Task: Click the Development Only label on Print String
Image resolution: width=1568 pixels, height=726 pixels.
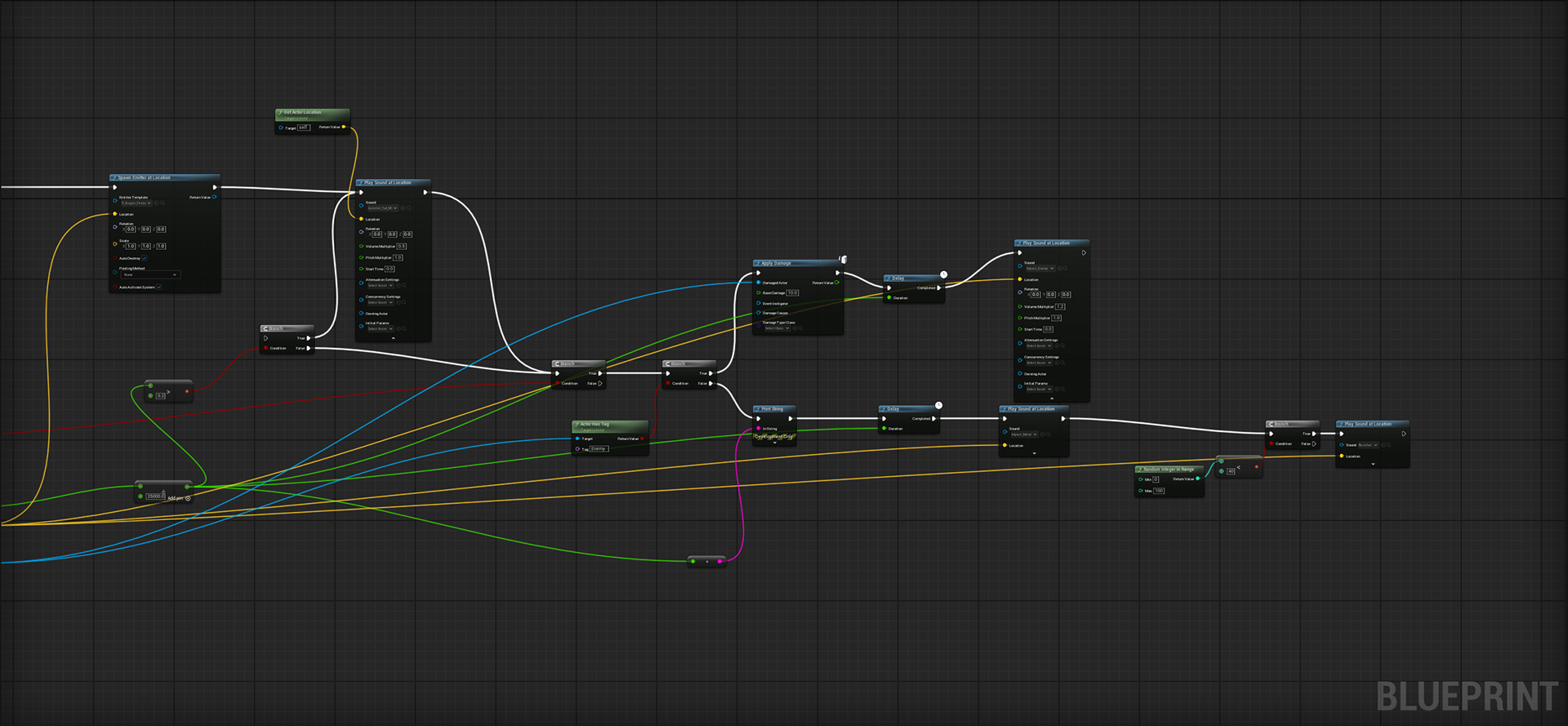Action: (x=774, y=436)
